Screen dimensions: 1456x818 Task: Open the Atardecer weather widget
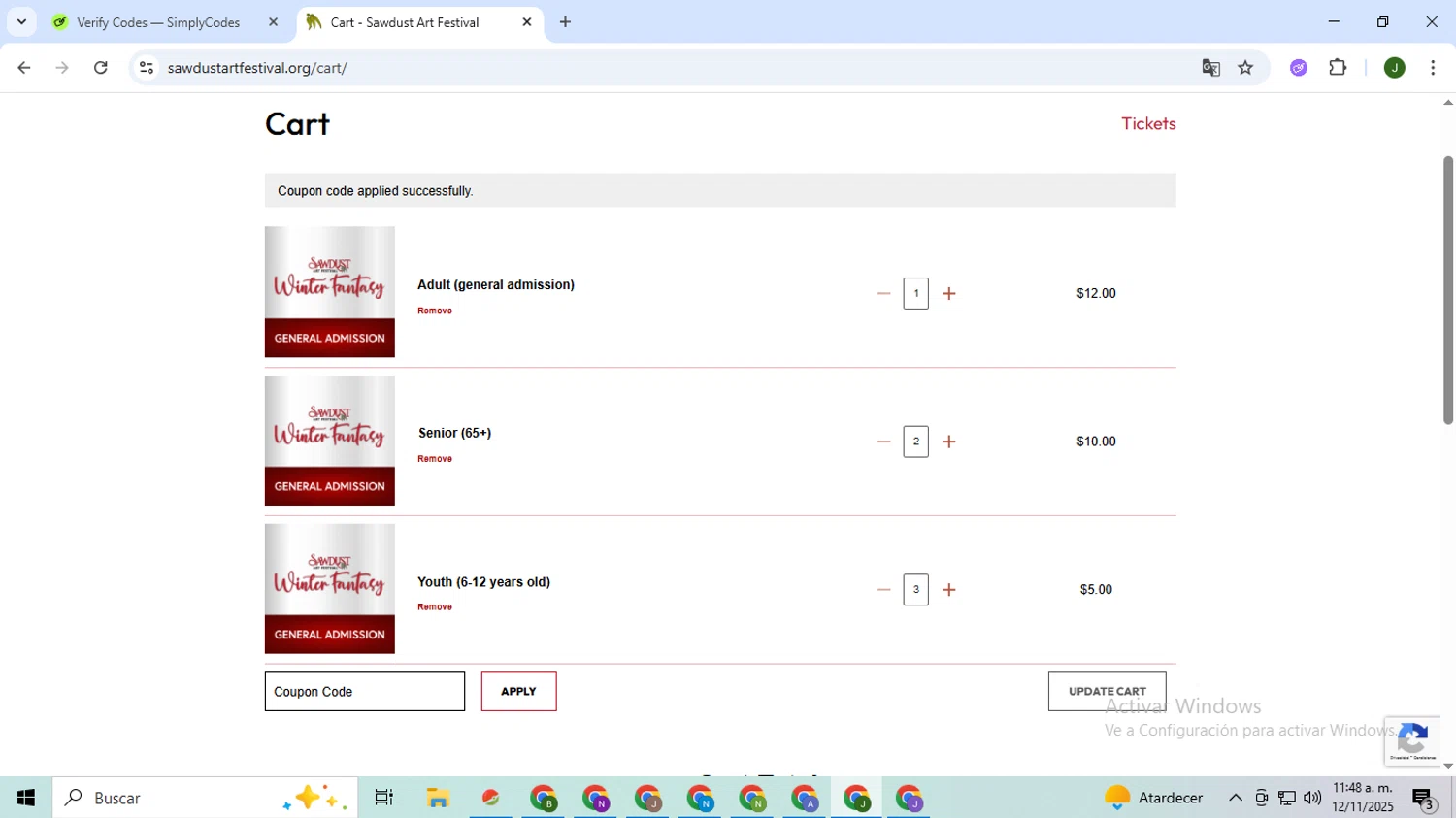[1154, 798]
